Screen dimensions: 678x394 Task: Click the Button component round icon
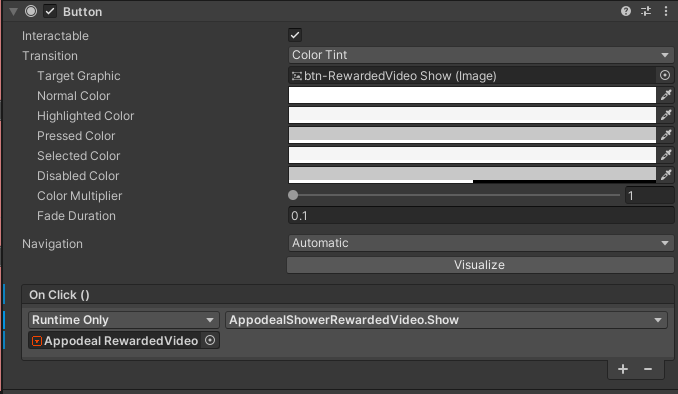(x=31, y=11)
